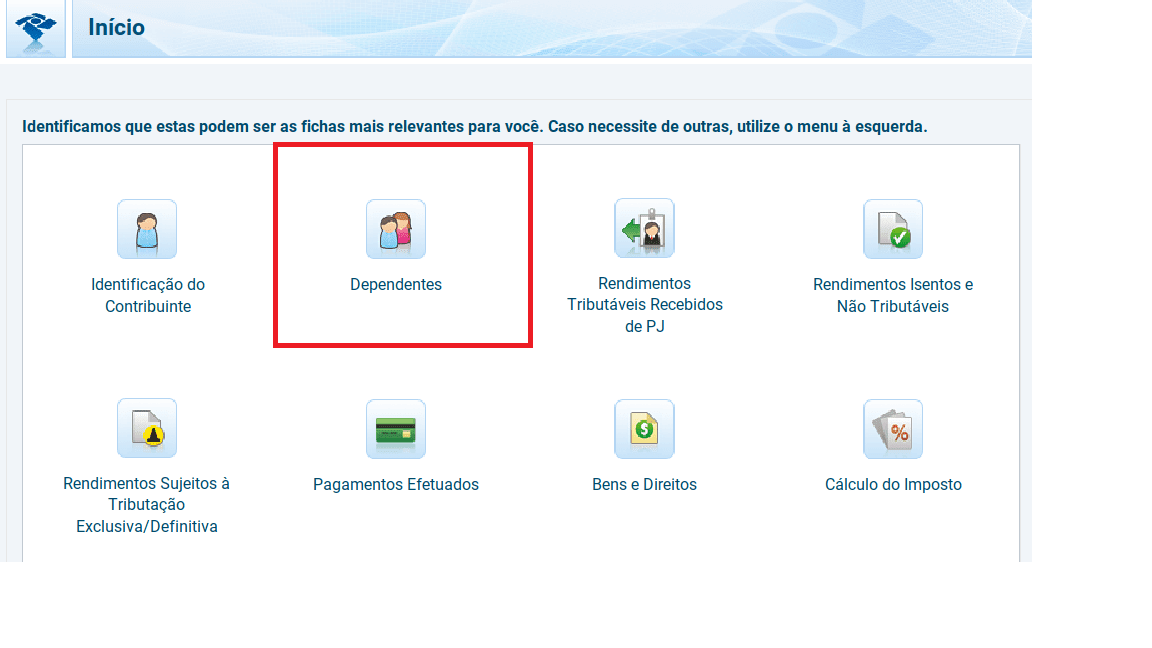
Task: Click the Dependentes two-people icon
Action: [396, 229]
